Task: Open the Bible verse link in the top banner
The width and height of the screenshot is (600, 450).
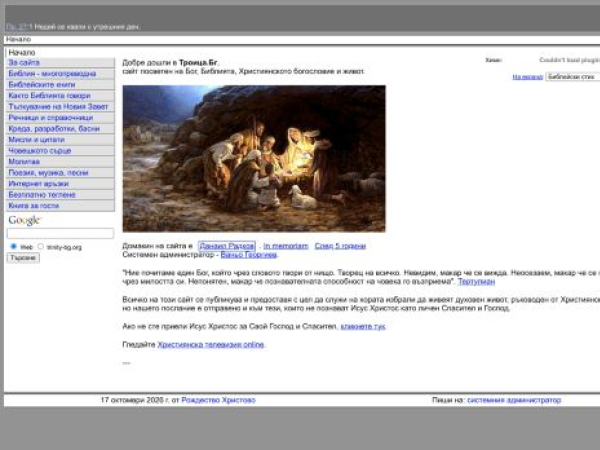Action: (x=16, y=27)
